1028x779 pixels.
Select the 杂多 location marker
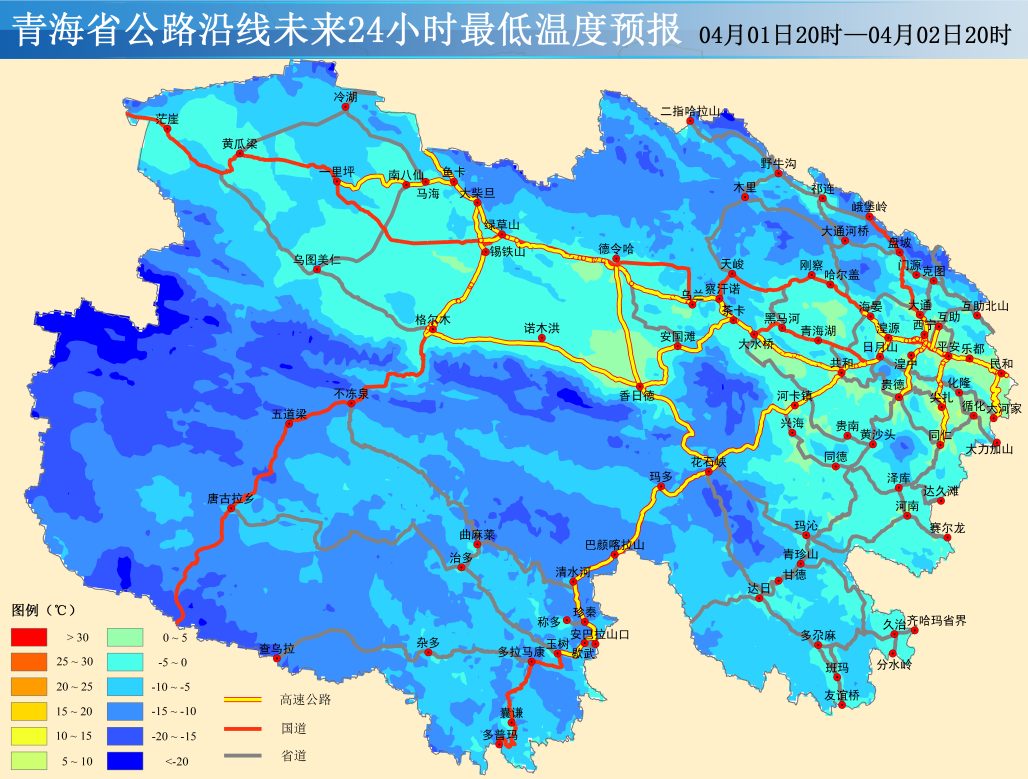428,653
